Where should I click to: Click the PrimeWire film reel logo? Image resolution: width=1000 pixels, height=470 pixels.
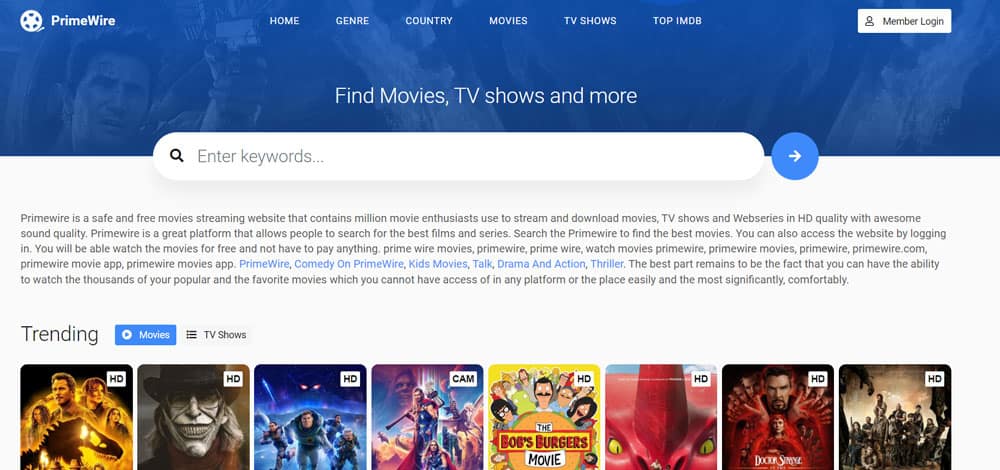[32, 21]
